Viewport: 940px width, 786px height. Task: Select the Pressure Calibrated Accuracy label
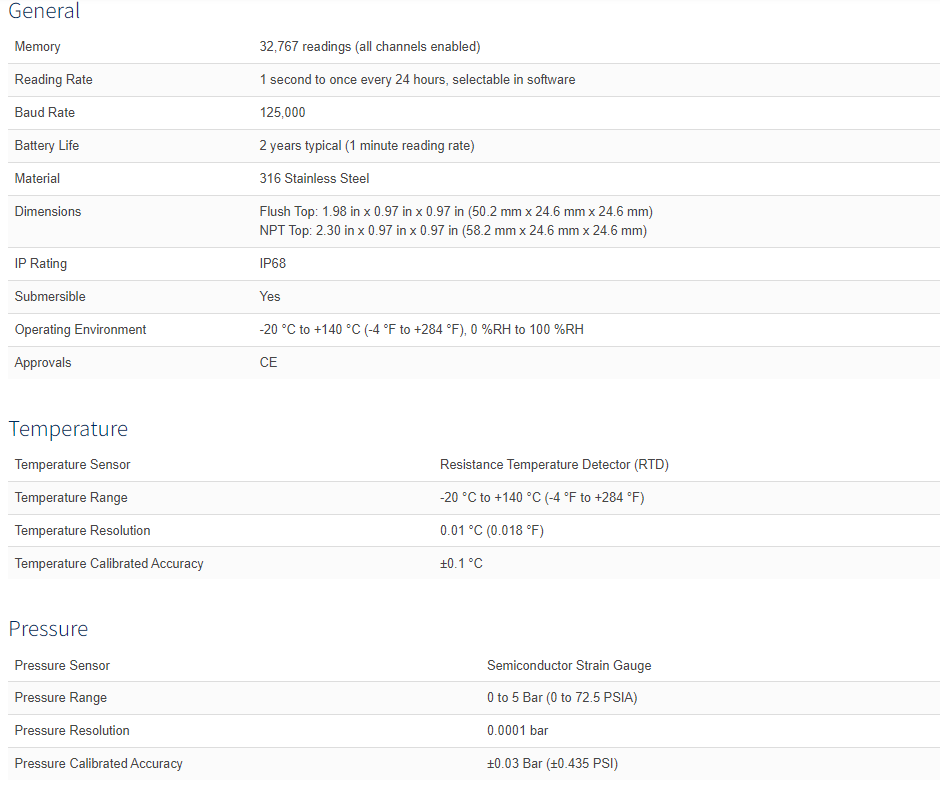click(x=98, y=763)
